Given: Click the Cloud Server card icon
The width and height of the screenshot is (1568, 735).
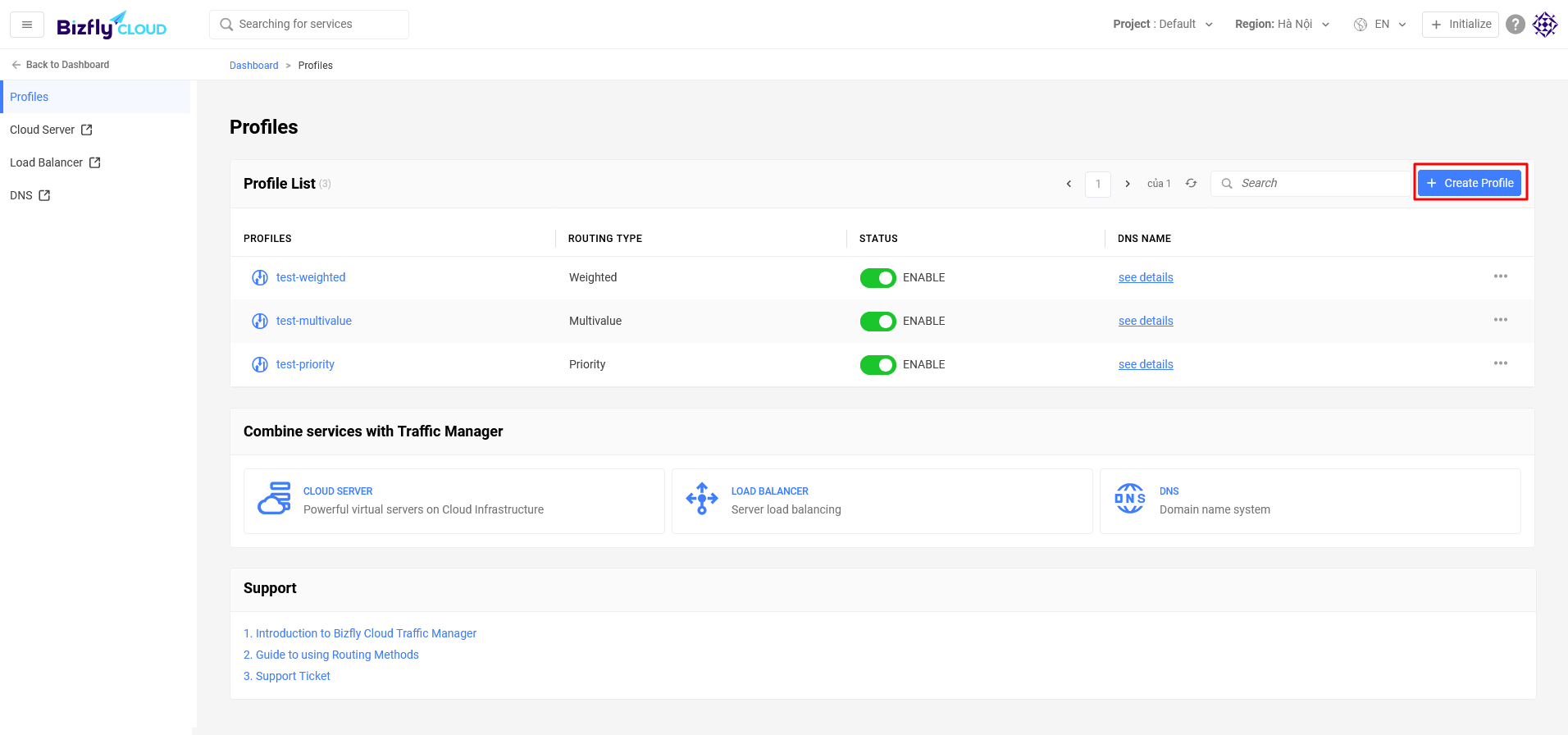Looking at the screenshot, I should (x=275, y=498).
